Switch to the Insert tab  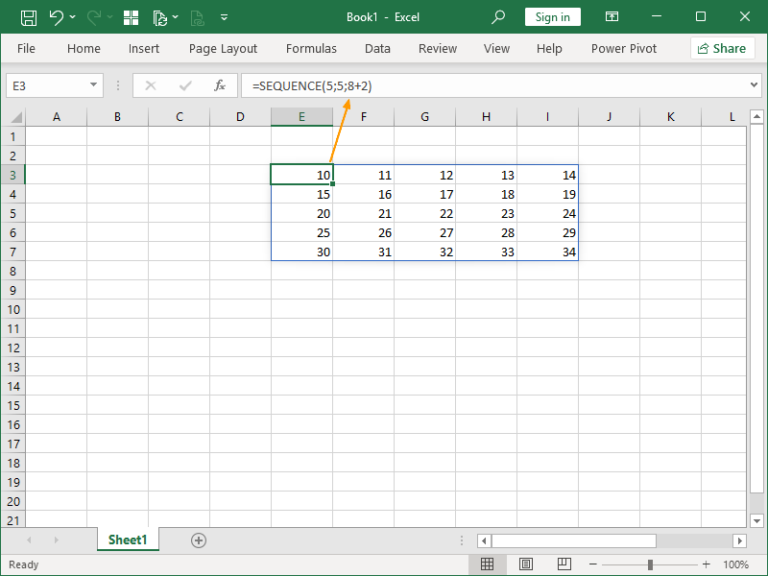pos(144,48)
